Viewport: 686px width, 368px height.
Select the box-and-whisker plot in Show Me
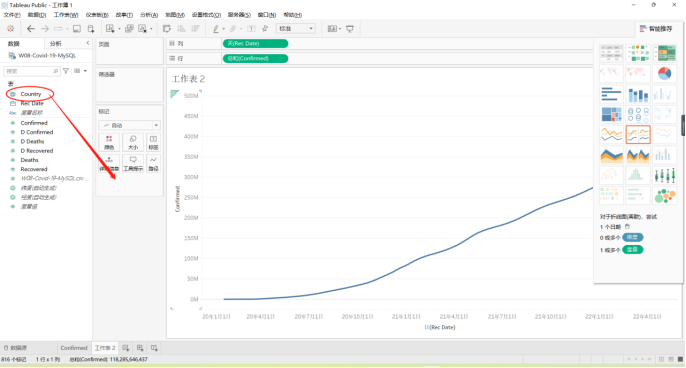pos(664,175)
